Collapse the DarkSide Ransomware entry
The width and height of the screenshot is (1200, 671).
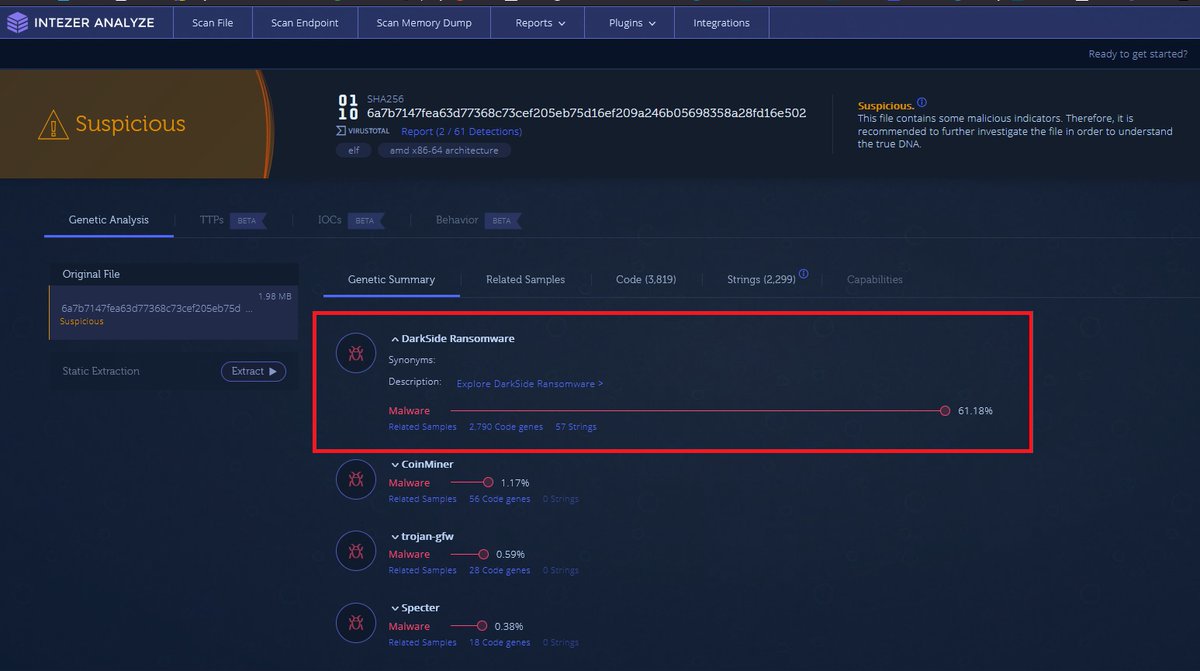coord(395,339)
